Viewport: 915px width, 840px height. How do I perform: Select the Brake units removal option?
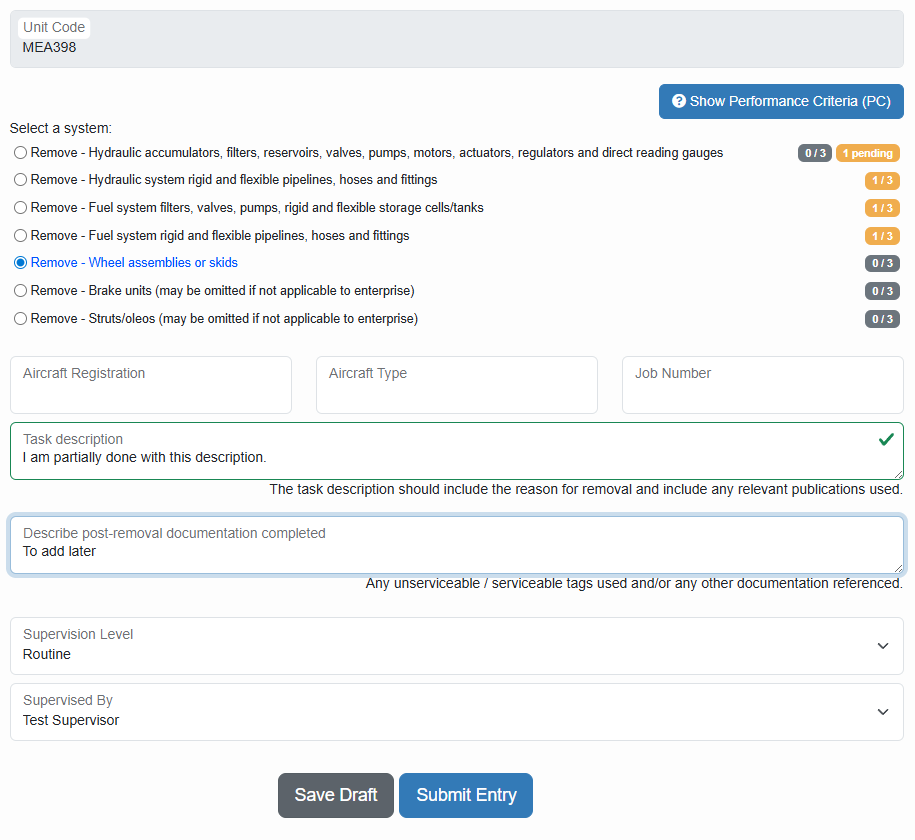click(20, 290)
